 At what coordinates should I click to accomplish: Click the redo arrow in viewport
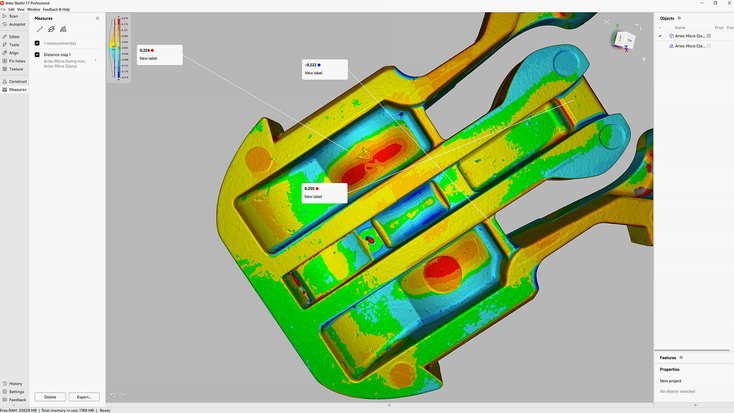[x=122, y=395]
